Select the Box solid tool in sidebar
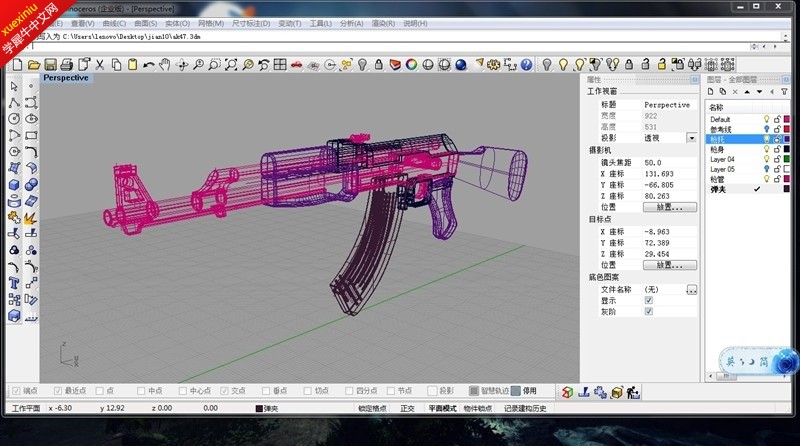 click(x=14, y=184)
